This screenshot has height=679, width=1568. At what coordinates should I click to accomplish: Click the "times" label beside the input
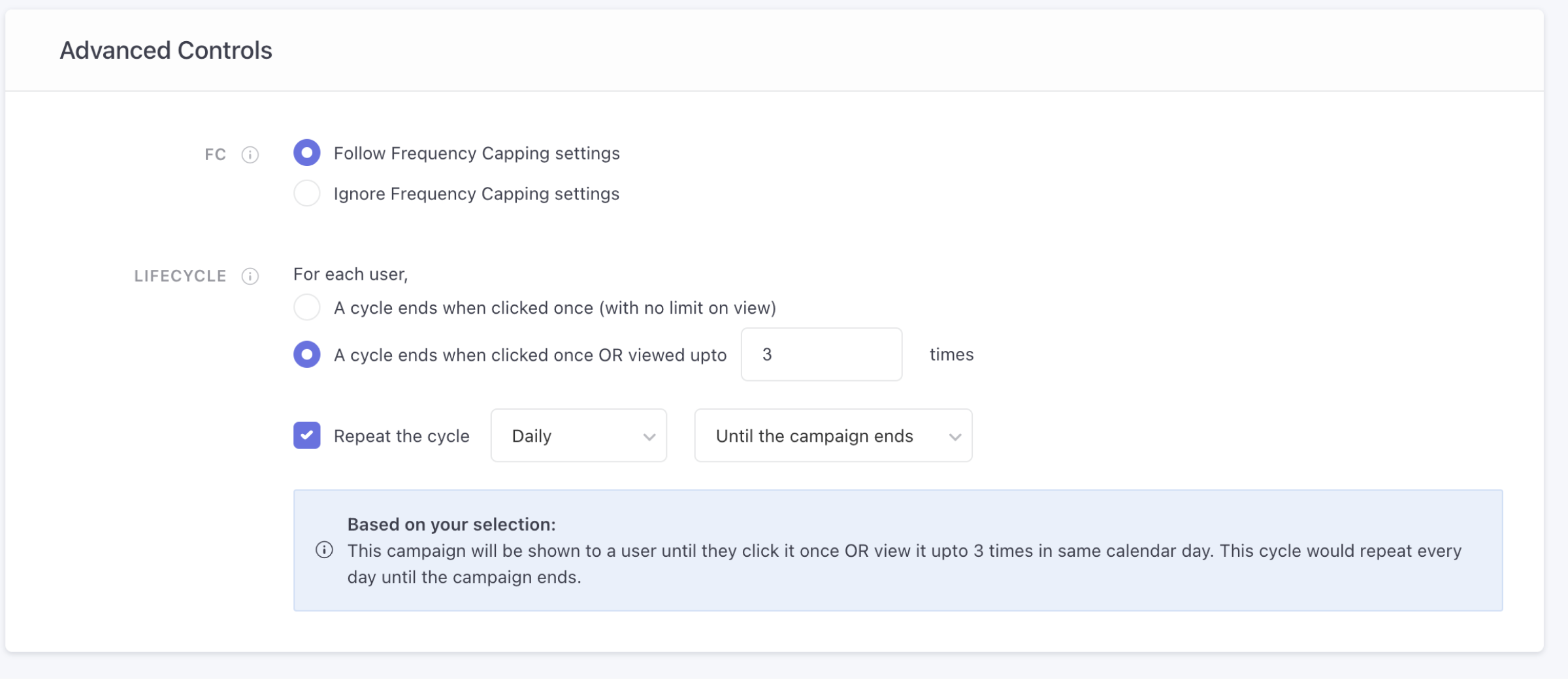[x=951, y=354]
